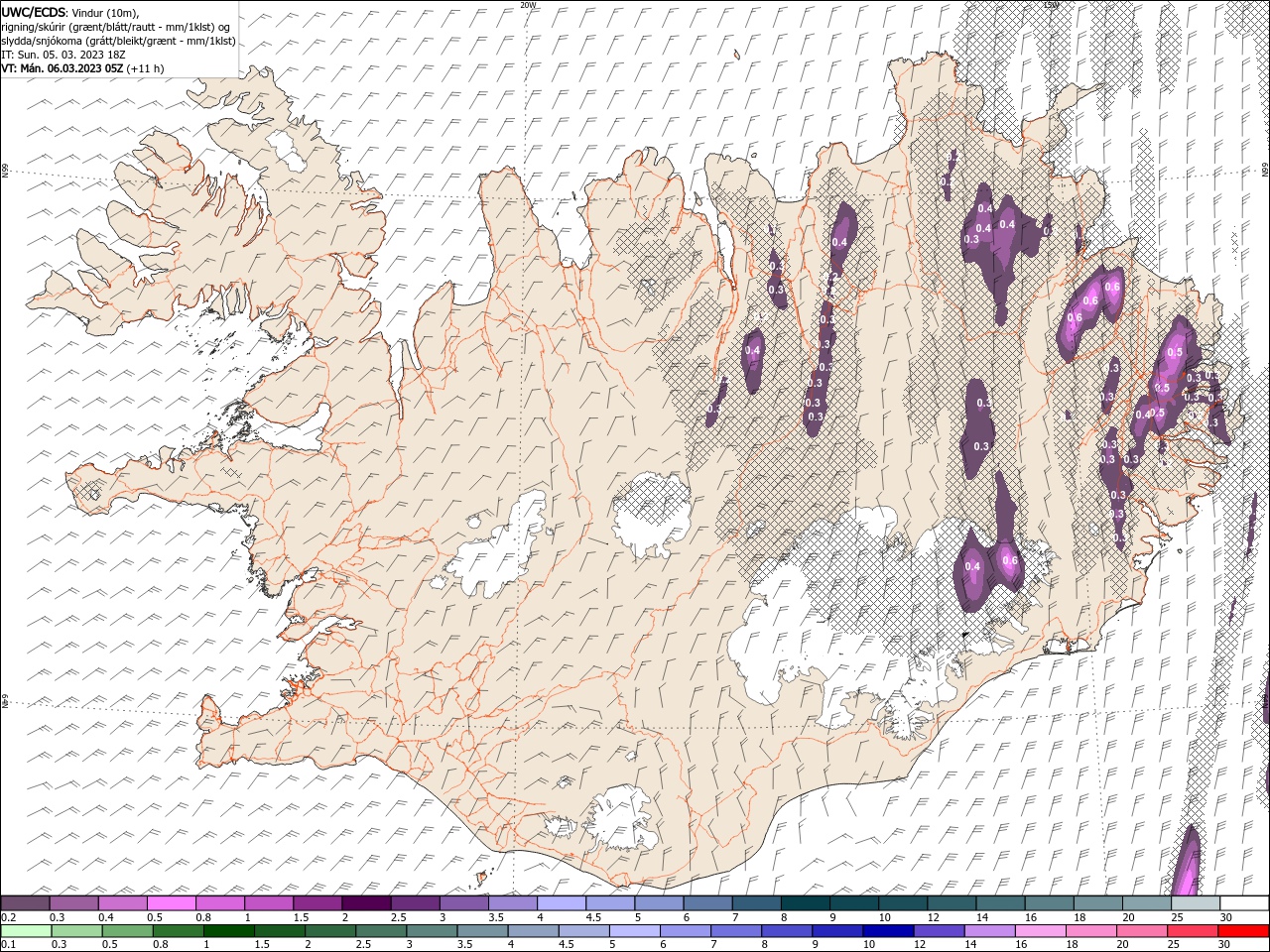
Task: Click the 30 label at lower legend right end
Action: point(1226,944)
